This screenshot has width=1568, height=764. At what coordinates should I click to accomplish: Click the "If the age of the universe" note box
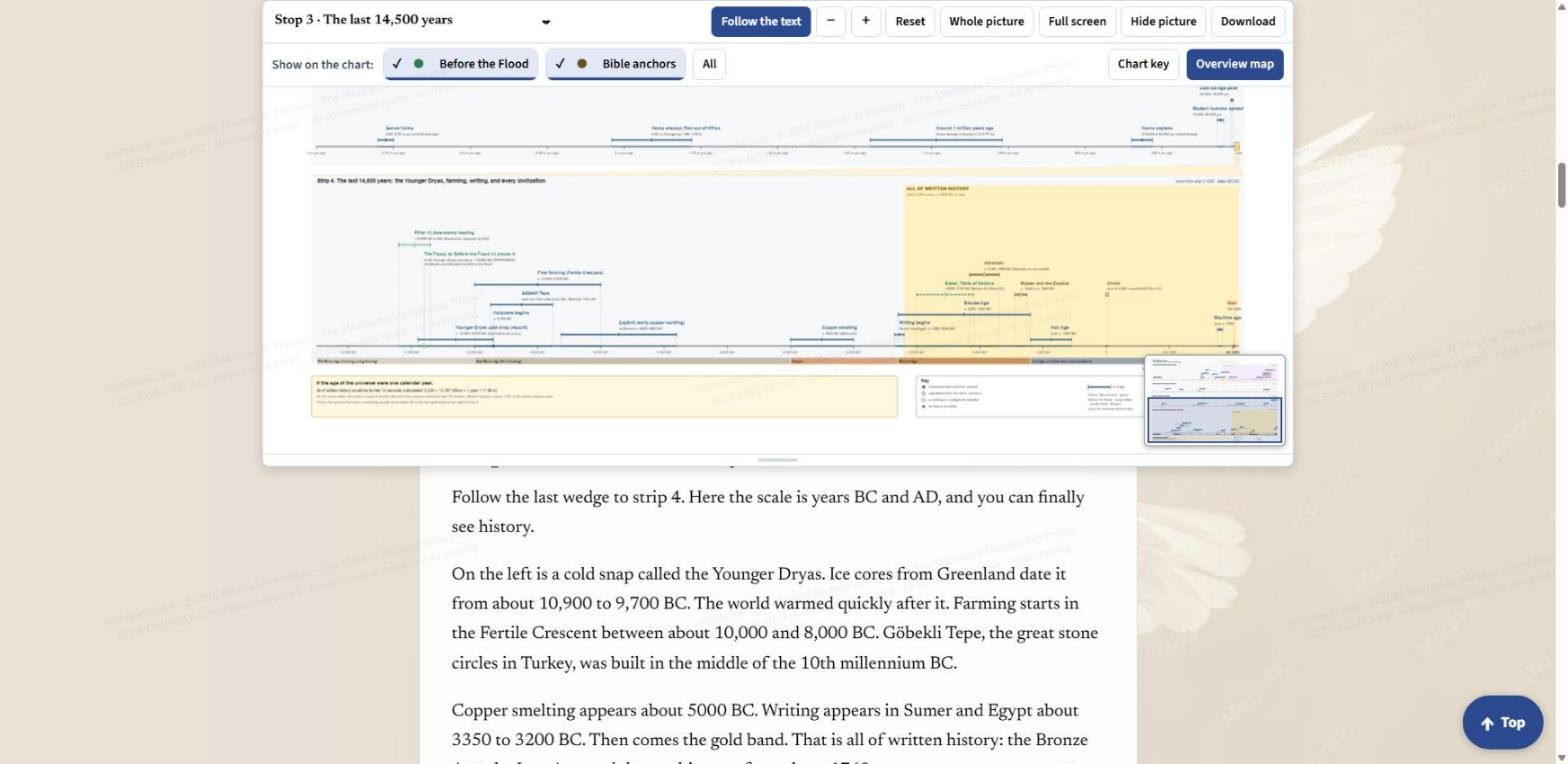click(x=604, y=396)
